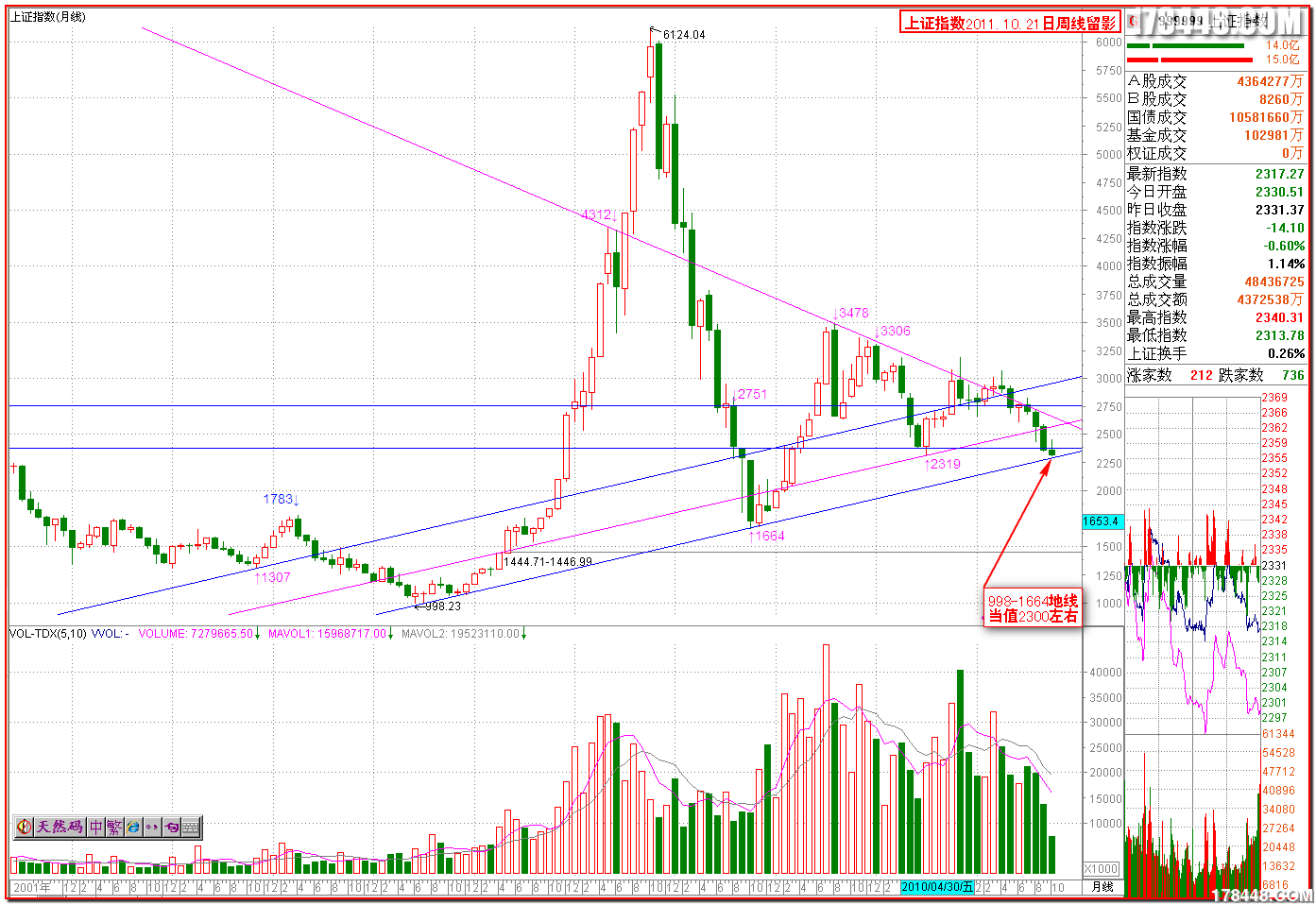Click the red 15.0亿 buy volume bar
The height and width of the screenshot is (905, 1316).
(1189, 60)
